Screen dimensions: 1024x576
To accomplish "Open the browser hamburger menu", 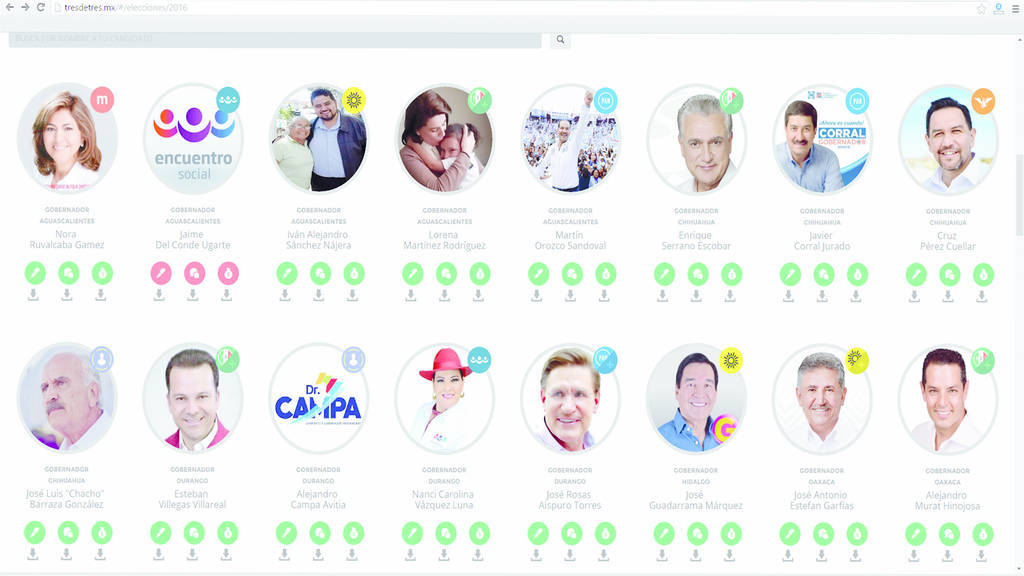I will click(1016, 8).
